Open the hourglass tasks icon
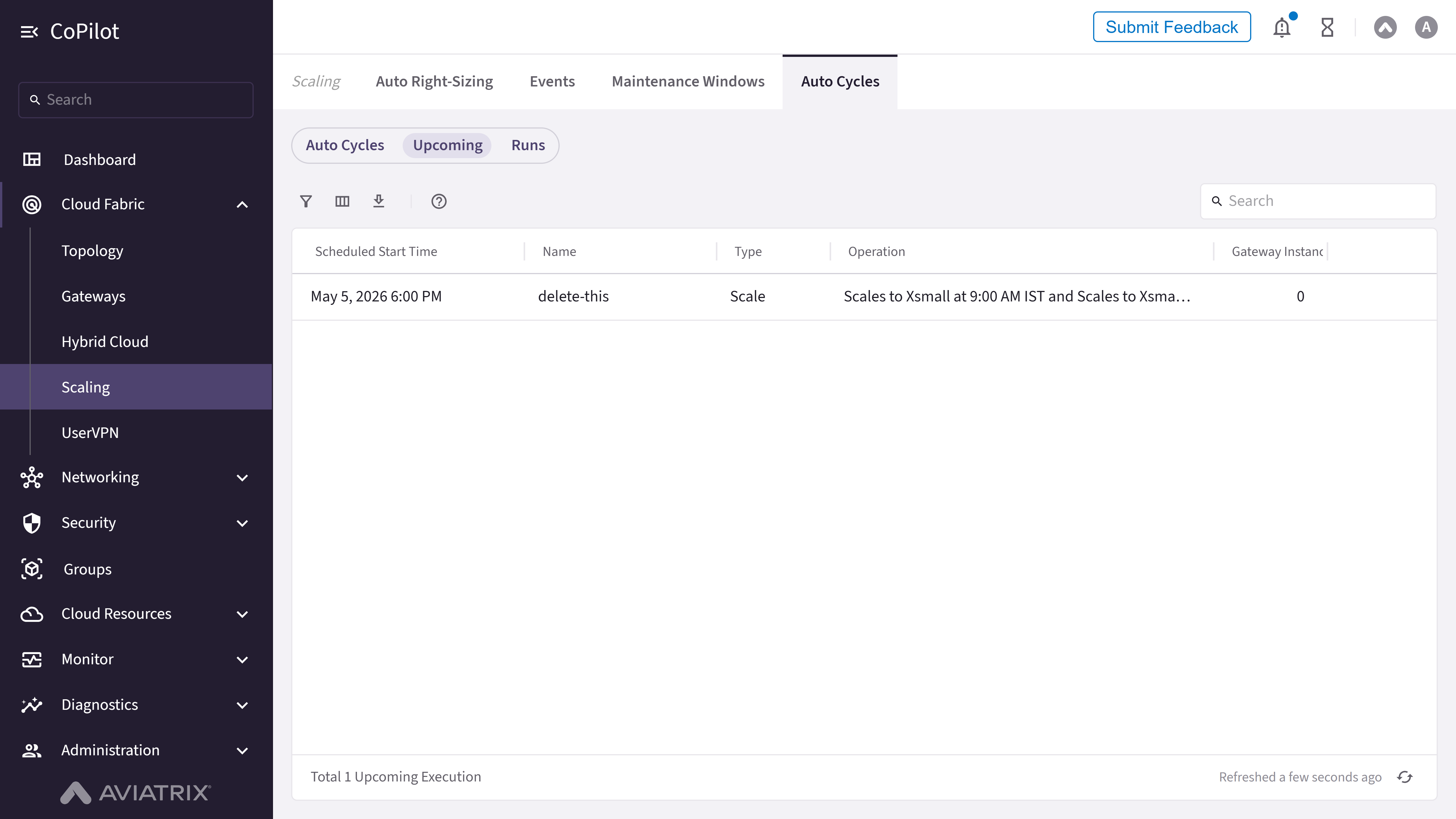Image resolution: width=1456 pixels, height=819 pixels. [x=1327, y=27]
